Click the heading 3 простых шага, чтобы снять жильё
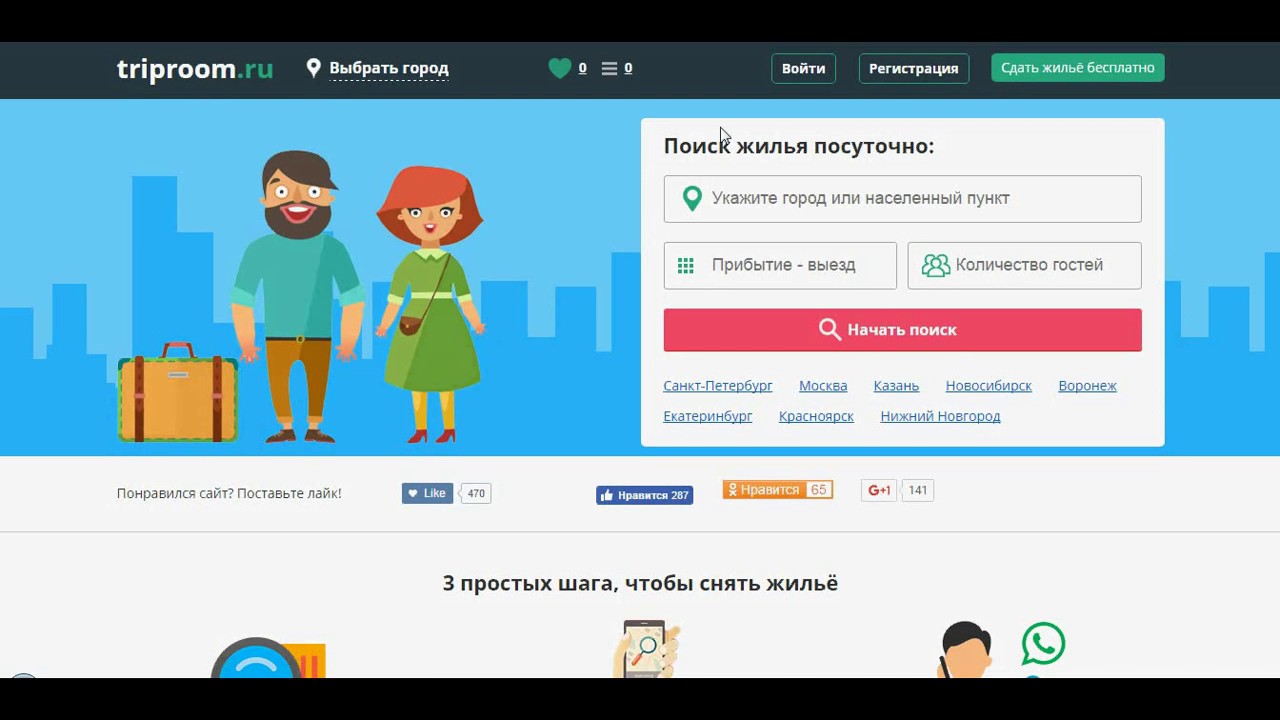The width and height of the screenshot is (1280, 720). tap(640, 583)
